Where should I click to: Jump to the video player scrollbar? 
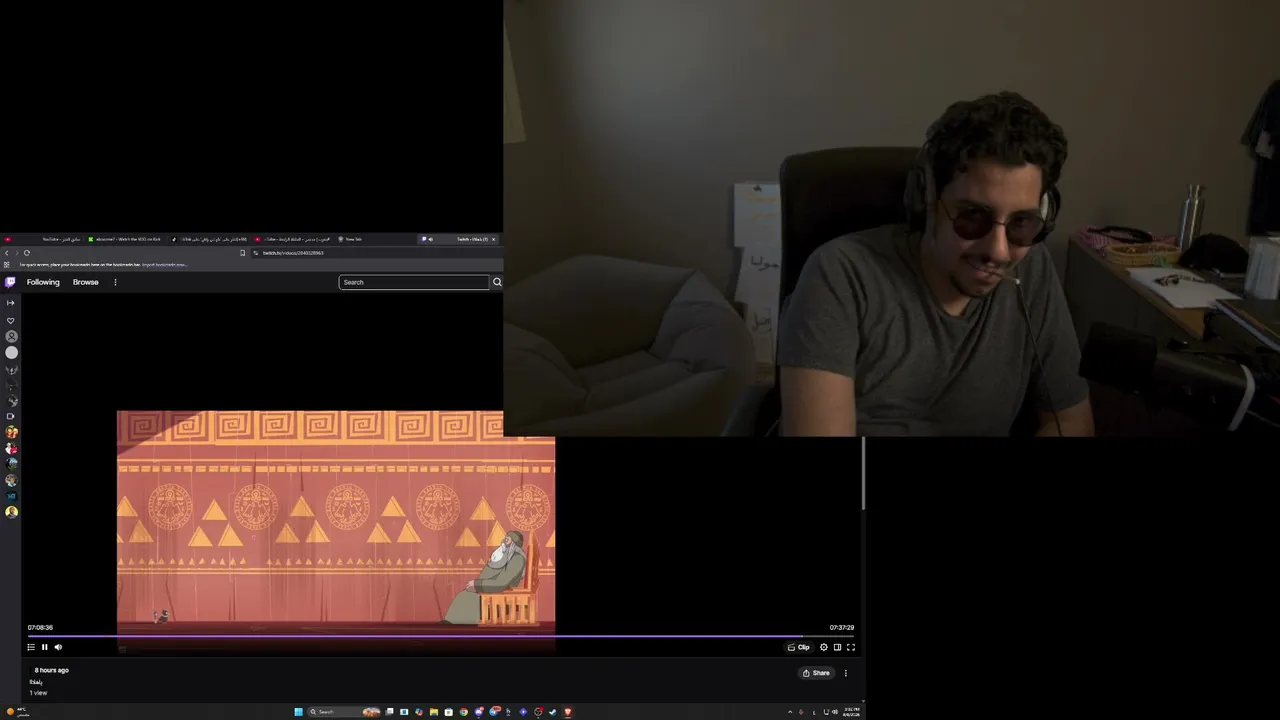click(x=862, y=472)
